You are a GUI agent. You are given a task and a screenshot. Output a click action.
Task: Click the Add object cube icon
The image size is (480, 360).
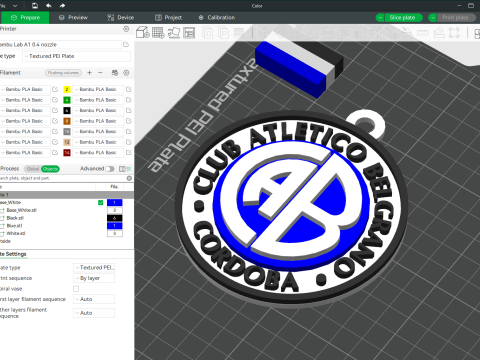click(x=142, y=32)
